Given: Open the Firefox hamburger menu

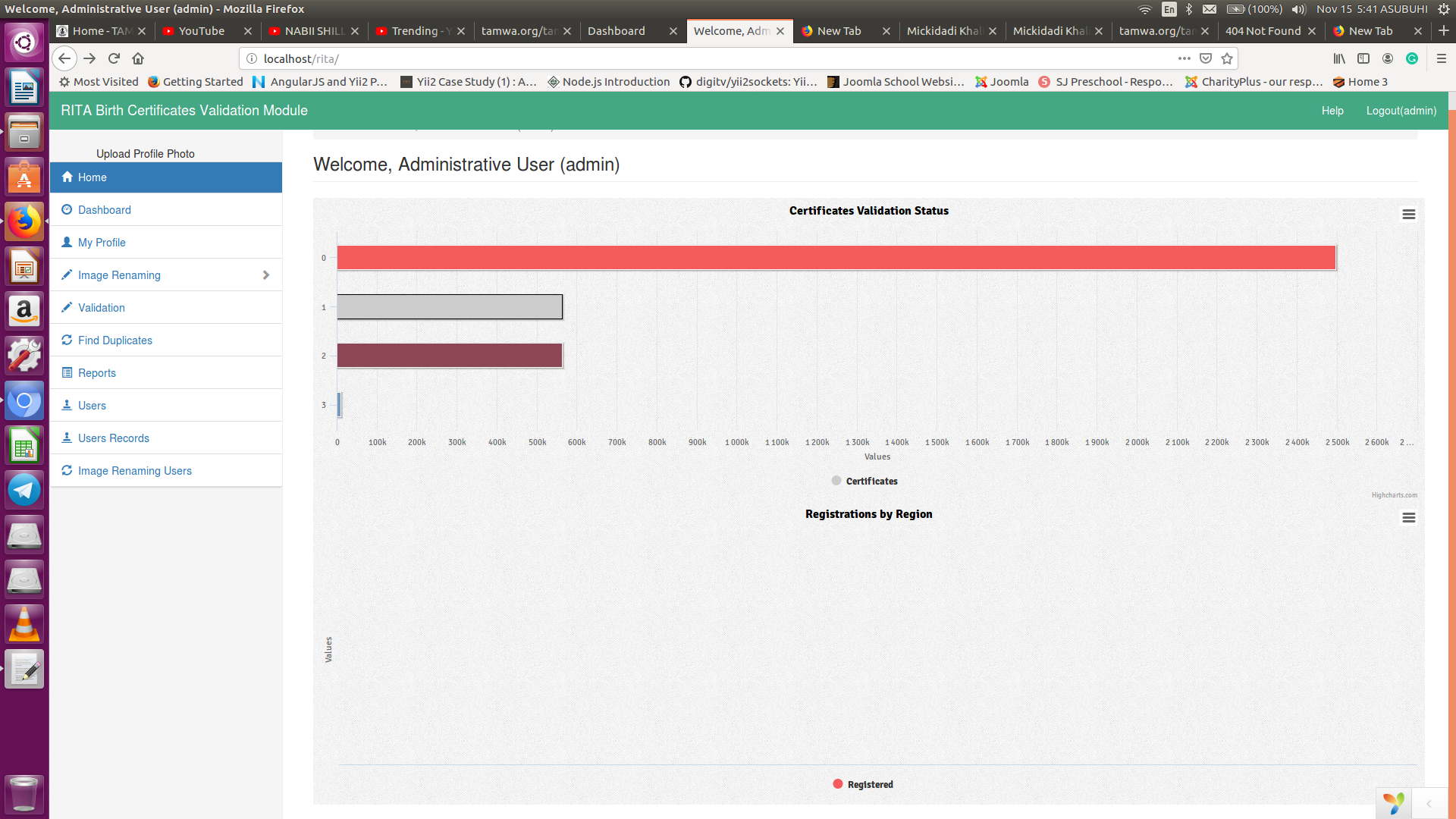Looking at the screenshot, I should point(1442,58).
